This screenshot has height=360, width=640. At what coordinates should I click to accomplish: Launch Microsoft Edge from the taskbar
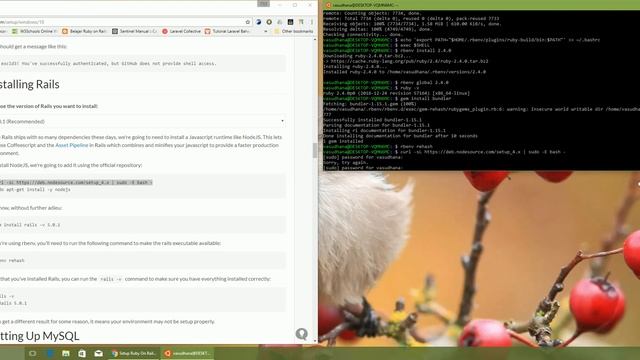[50, 353]
